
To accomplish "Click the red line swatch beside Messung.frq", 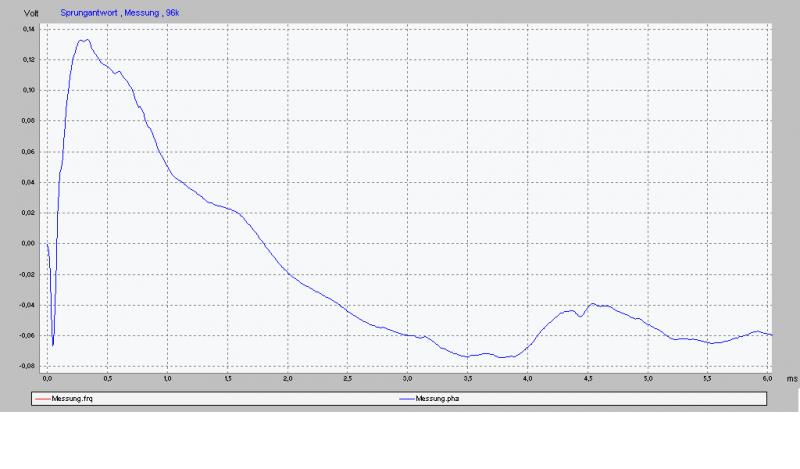I will [42, 399].
